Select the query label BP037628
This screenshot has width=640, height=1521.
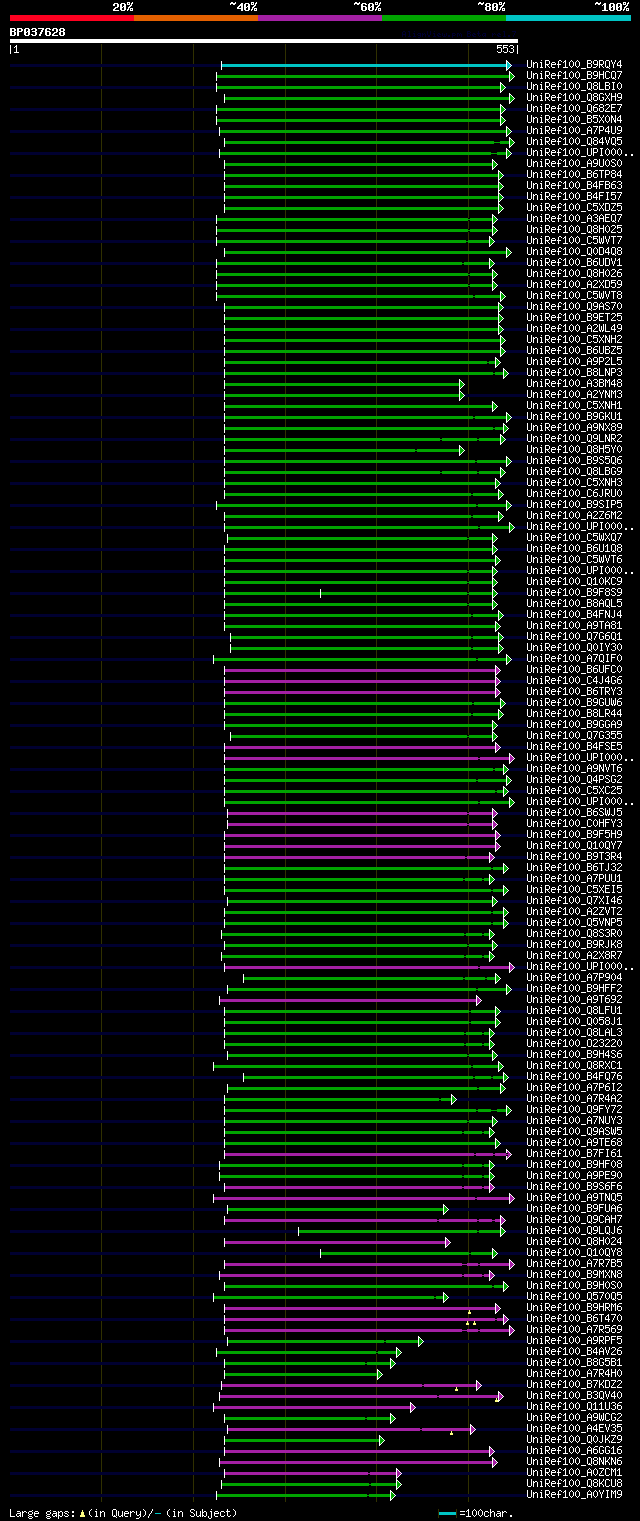click(x=38, y=32)
